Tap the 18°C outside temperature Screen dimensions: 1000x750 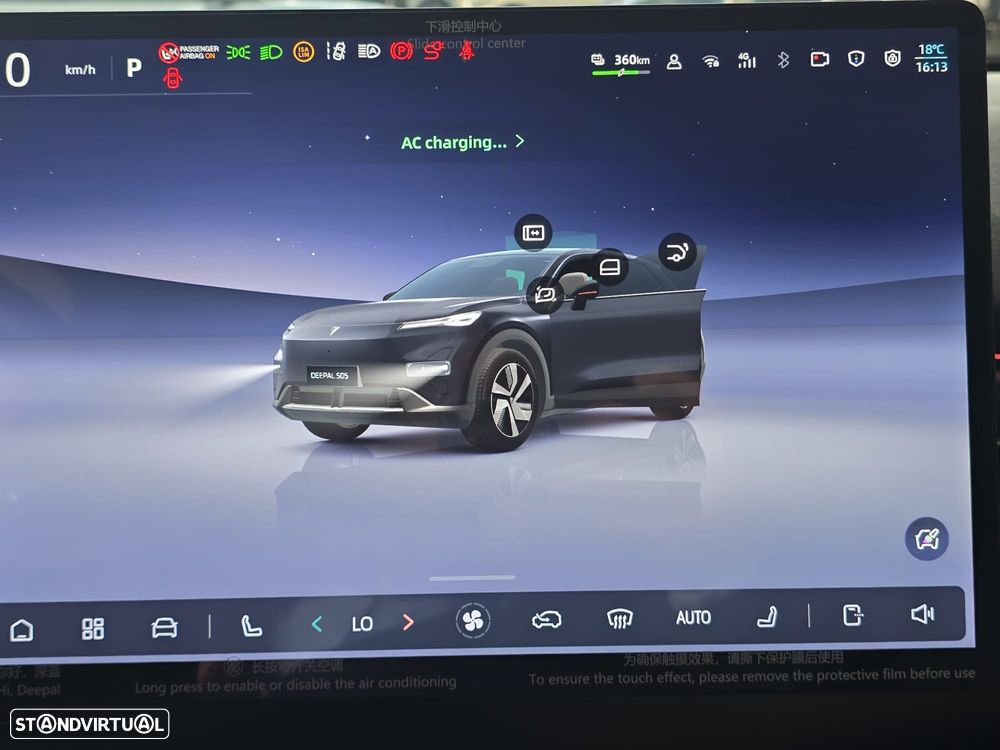click(x=931, y=50)
